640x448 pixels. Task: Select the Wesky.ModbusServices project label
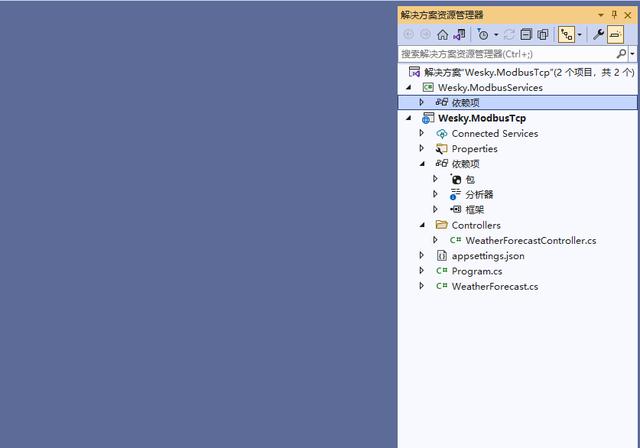(x=490, y=88)
